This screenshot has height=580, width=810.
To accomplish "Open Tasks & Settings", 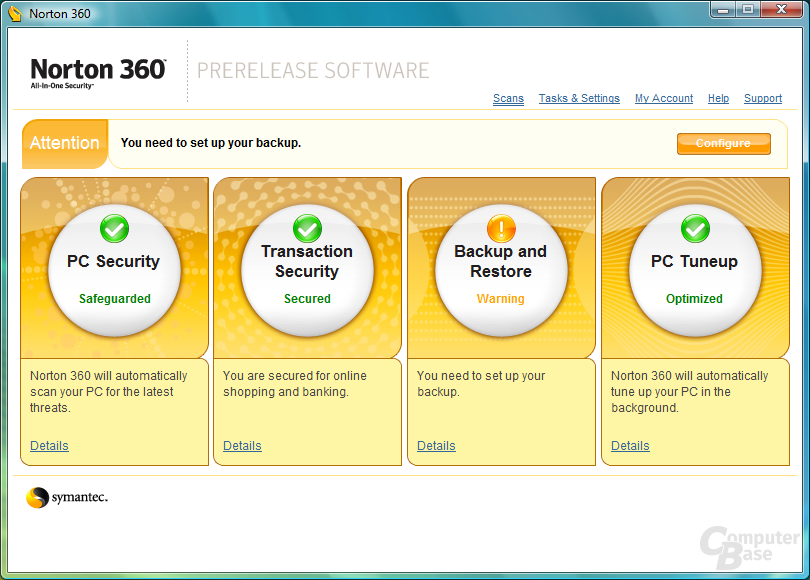I will pos(579,98).
